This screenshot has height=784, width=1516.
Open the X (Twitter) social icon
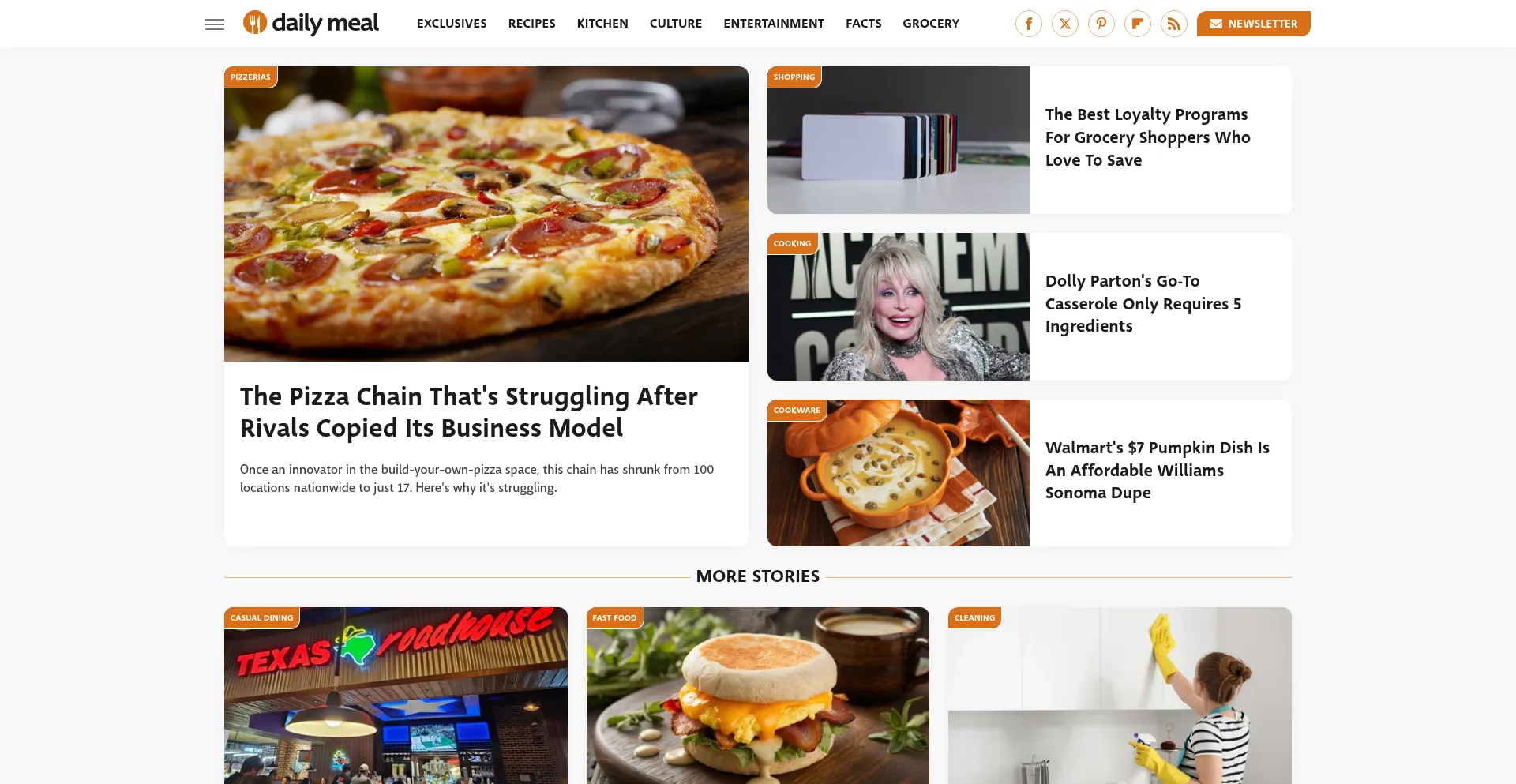[x=1065, y=24]
